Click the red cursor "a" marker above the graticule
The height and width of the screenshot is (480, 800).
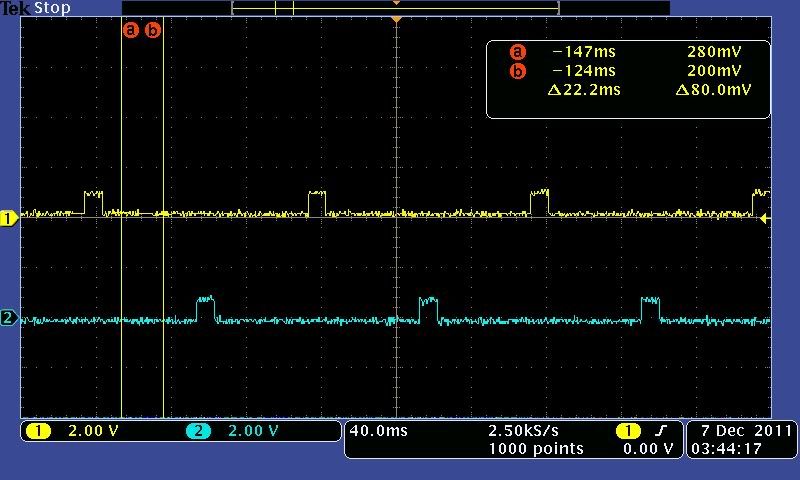pyautogui.click(x=129, y=30)
